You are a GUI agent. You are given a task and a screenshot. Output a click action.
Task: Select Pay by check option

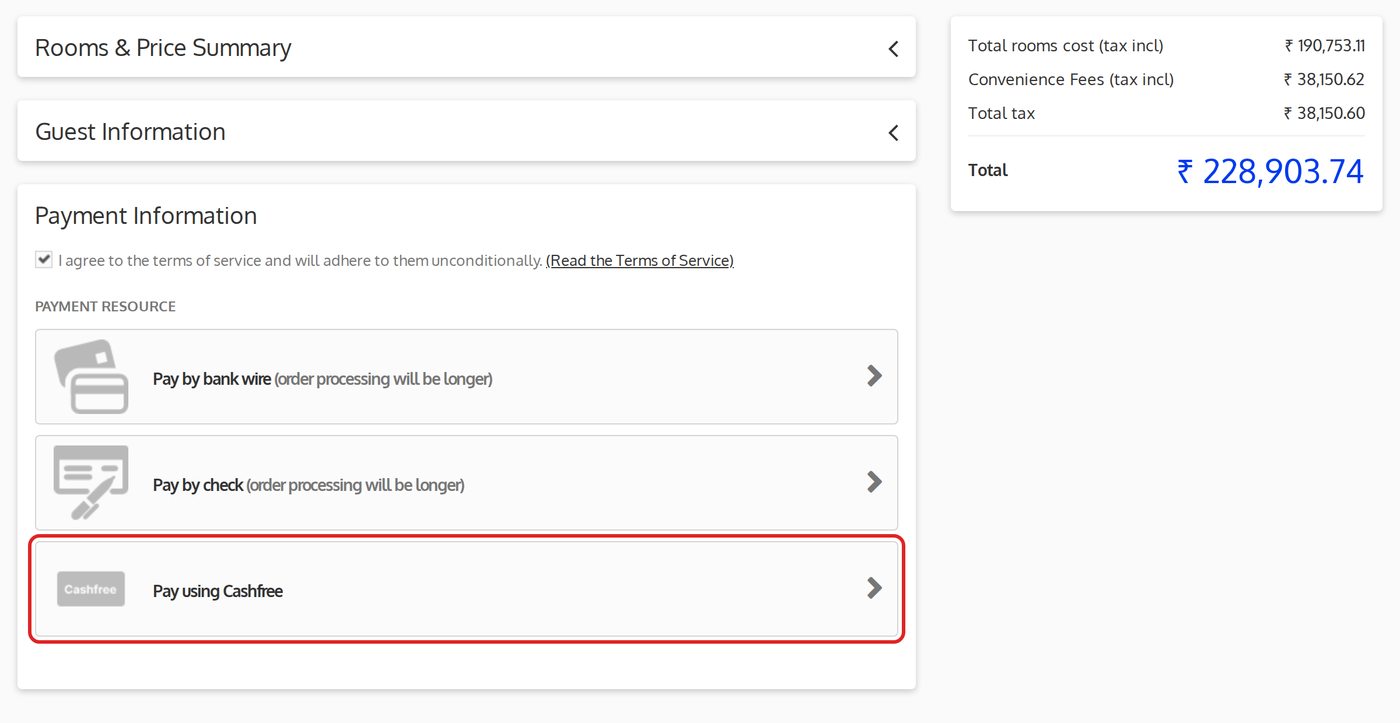tap(466, 483)
